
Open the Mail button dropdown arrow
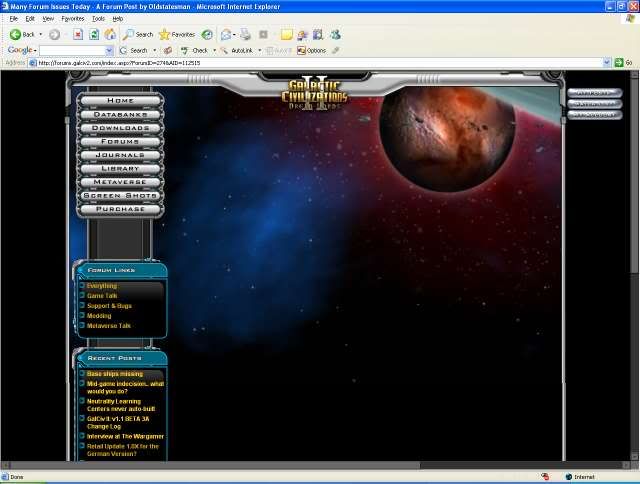coord(234,35)
